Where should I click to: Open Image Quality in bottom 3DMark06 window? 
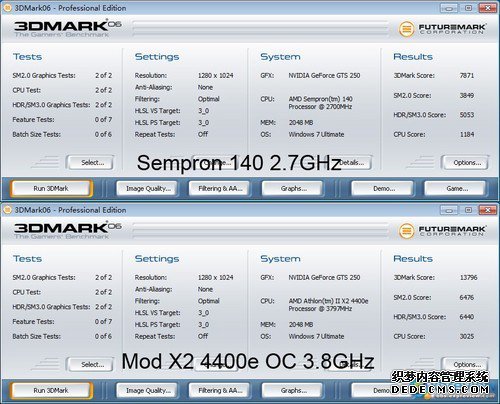pos(148,391)
